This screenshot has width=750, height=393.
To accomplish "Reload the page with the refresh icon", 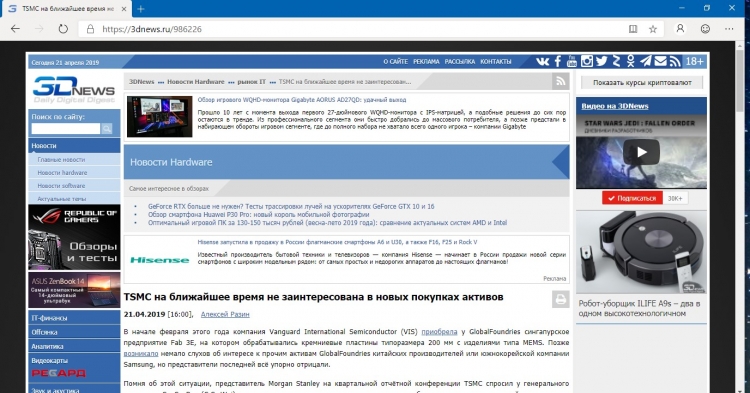I will (x=63, y=29).
